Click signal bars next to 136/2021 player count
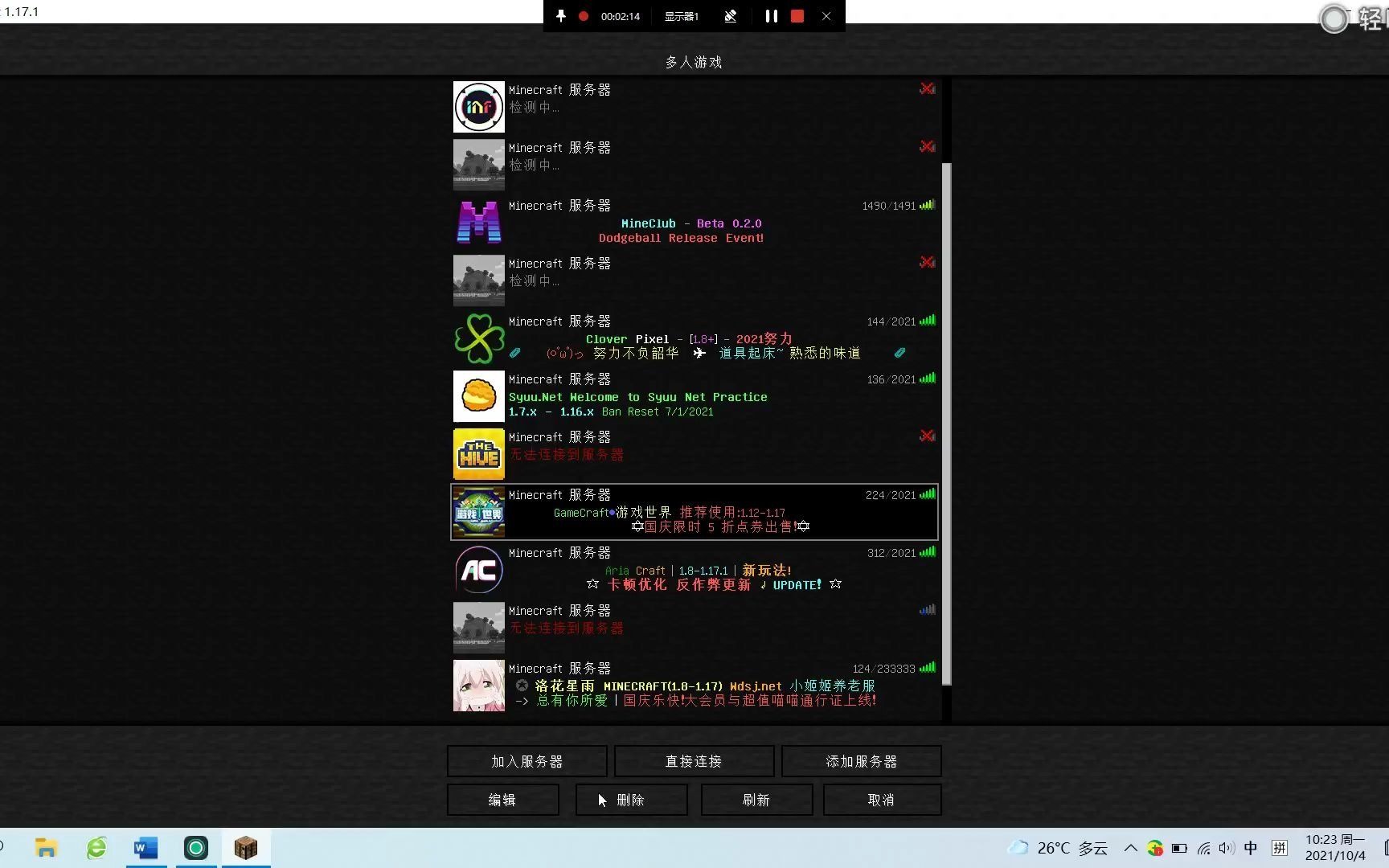 [x=928, y=379]
